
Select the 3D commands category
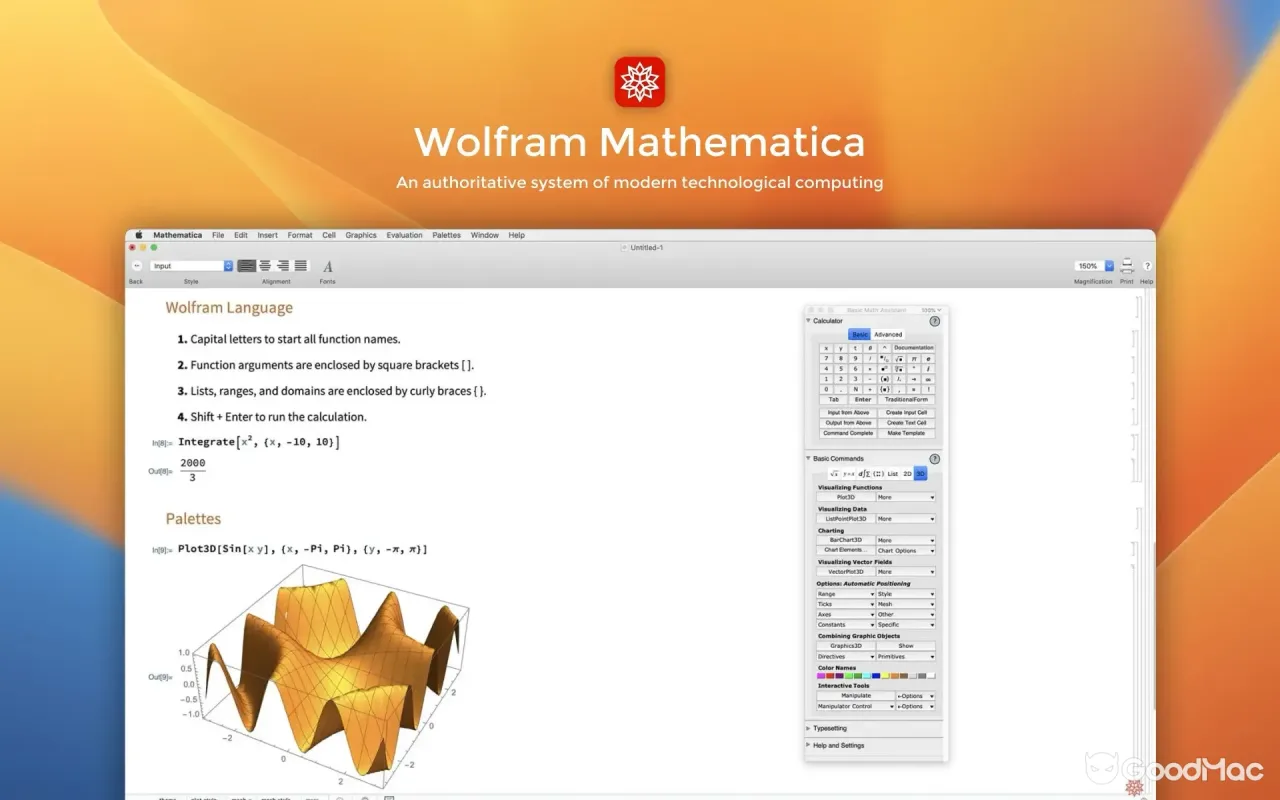pos(921,473)
